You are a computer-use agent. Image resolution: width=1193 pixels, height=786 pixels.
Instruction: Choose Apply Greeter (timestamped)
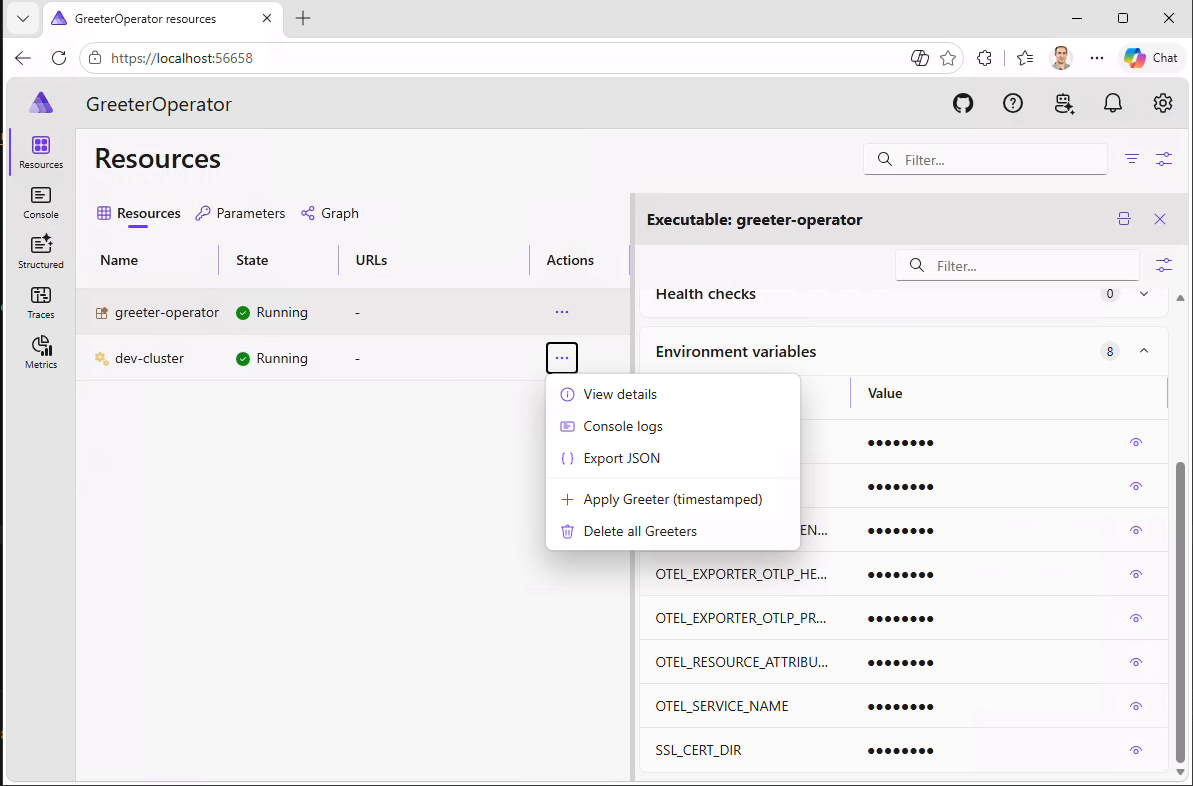tap(673, 499)
